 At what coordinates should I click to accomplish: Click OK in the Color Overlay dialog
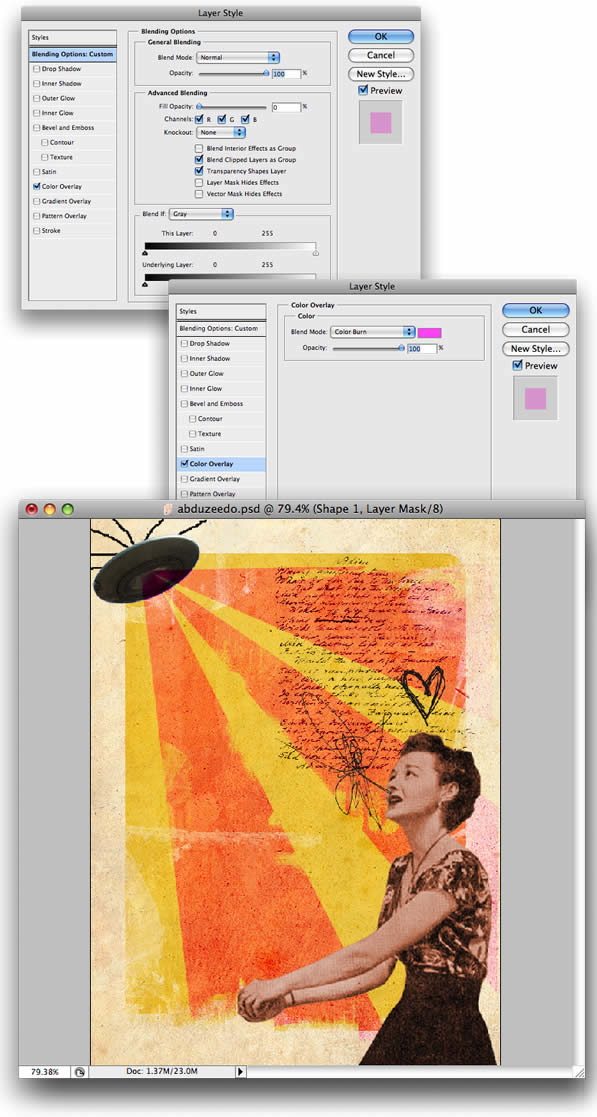coord(536,311)
